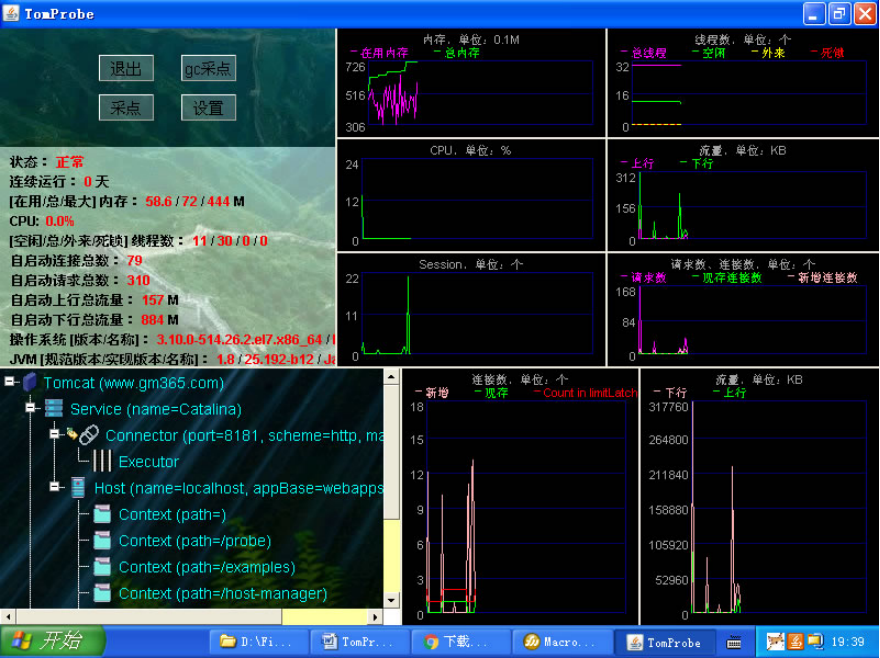
Task: Open the 设置 settings button
Action: tap(208, 107)
